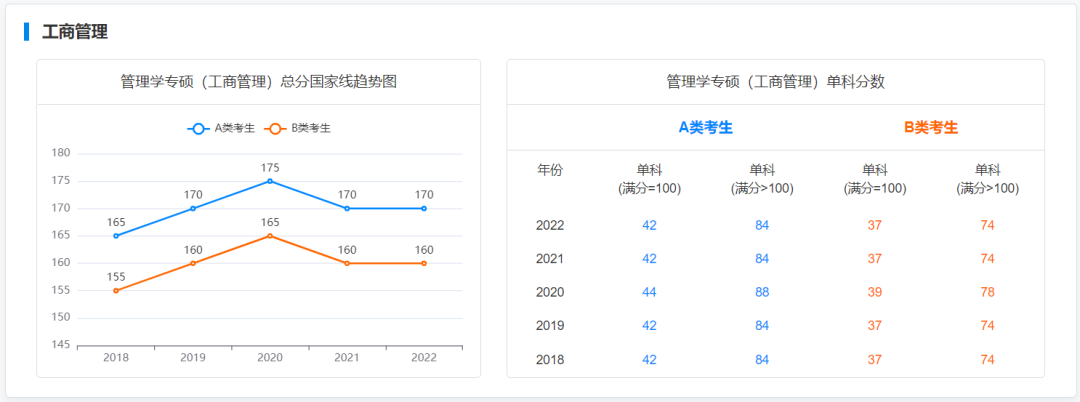Click the y-axis label 175

[61, 180]
